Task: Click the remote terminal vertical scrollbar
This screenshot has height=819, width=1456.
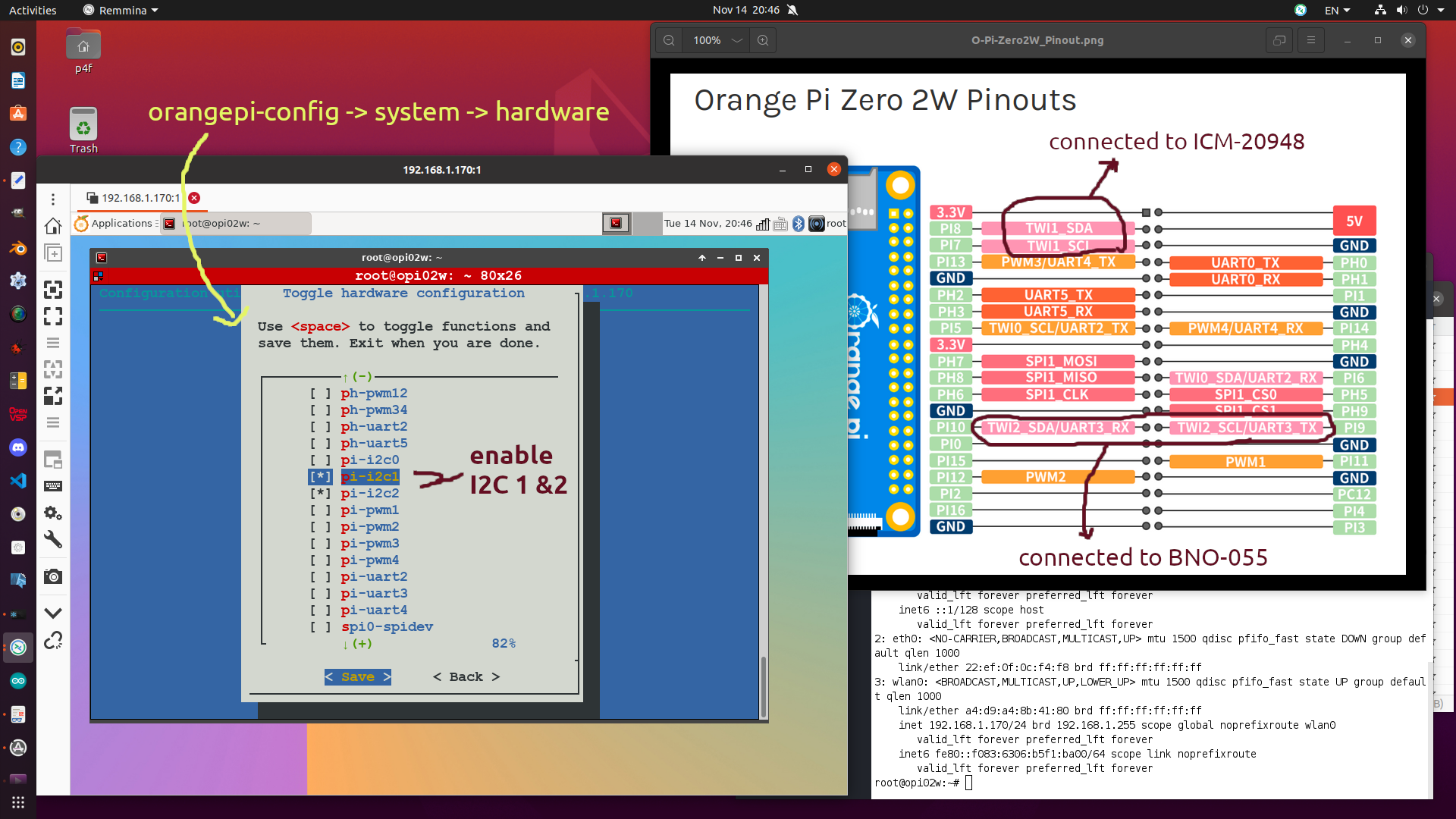Action: point(764,686)
